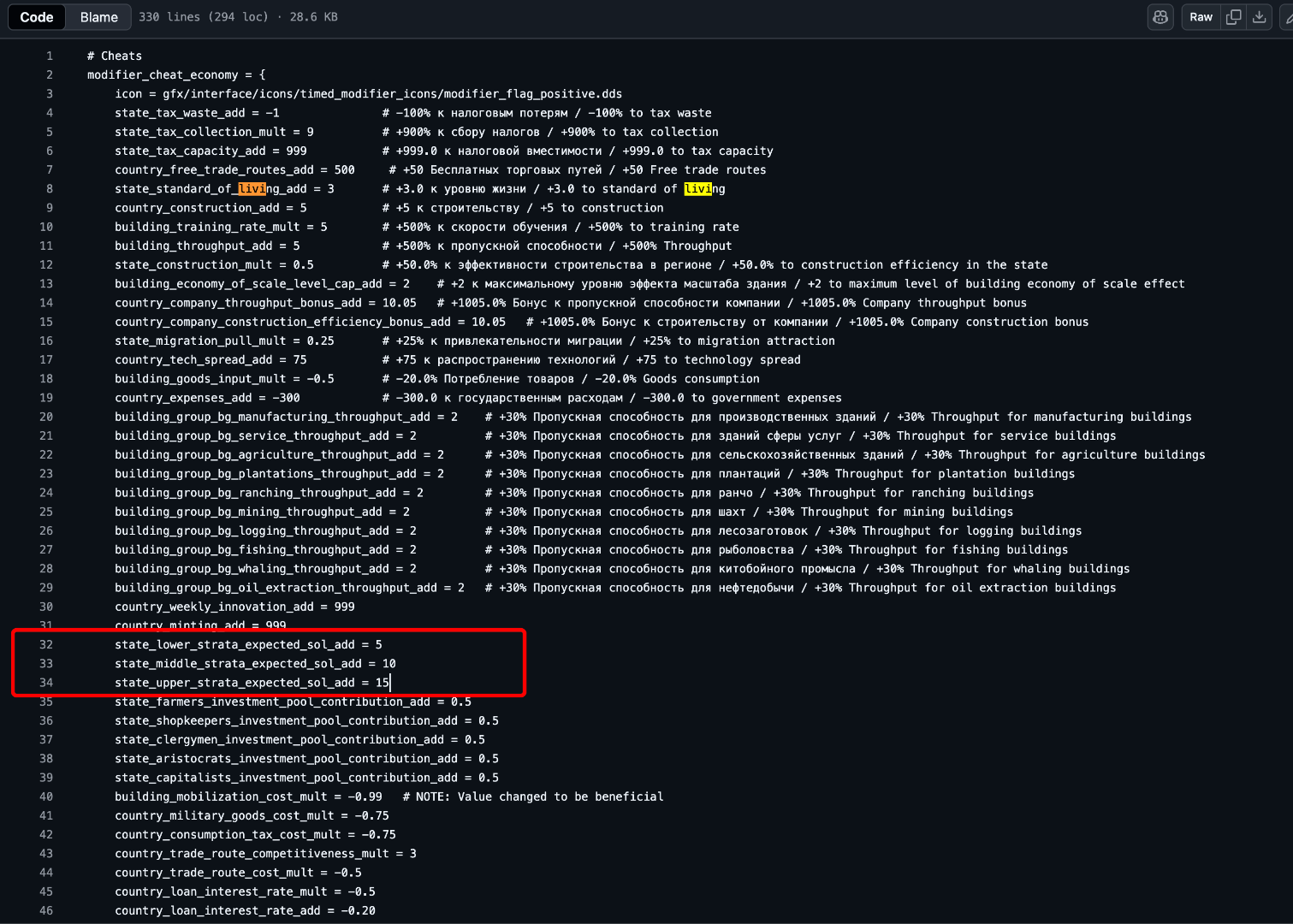
Task: Click the pencil edit file icon
Action: (1286, 17)
